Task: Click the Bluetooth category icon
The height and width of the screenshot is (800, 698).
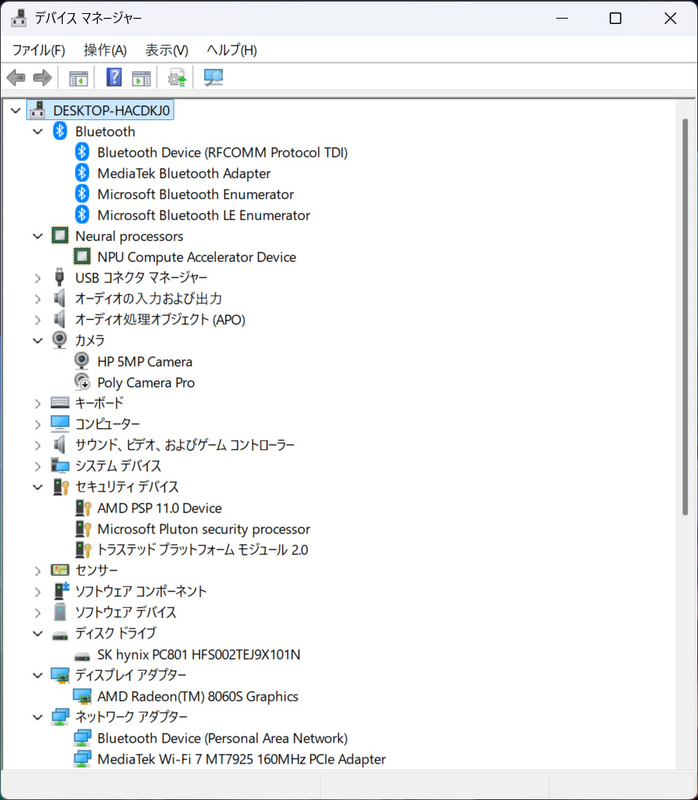Action: click(60, 131)
